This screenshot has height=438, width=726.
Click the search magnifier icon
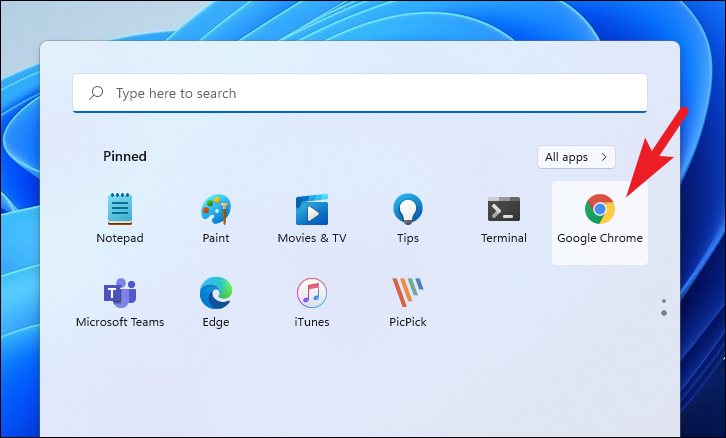tap(96, 93)
